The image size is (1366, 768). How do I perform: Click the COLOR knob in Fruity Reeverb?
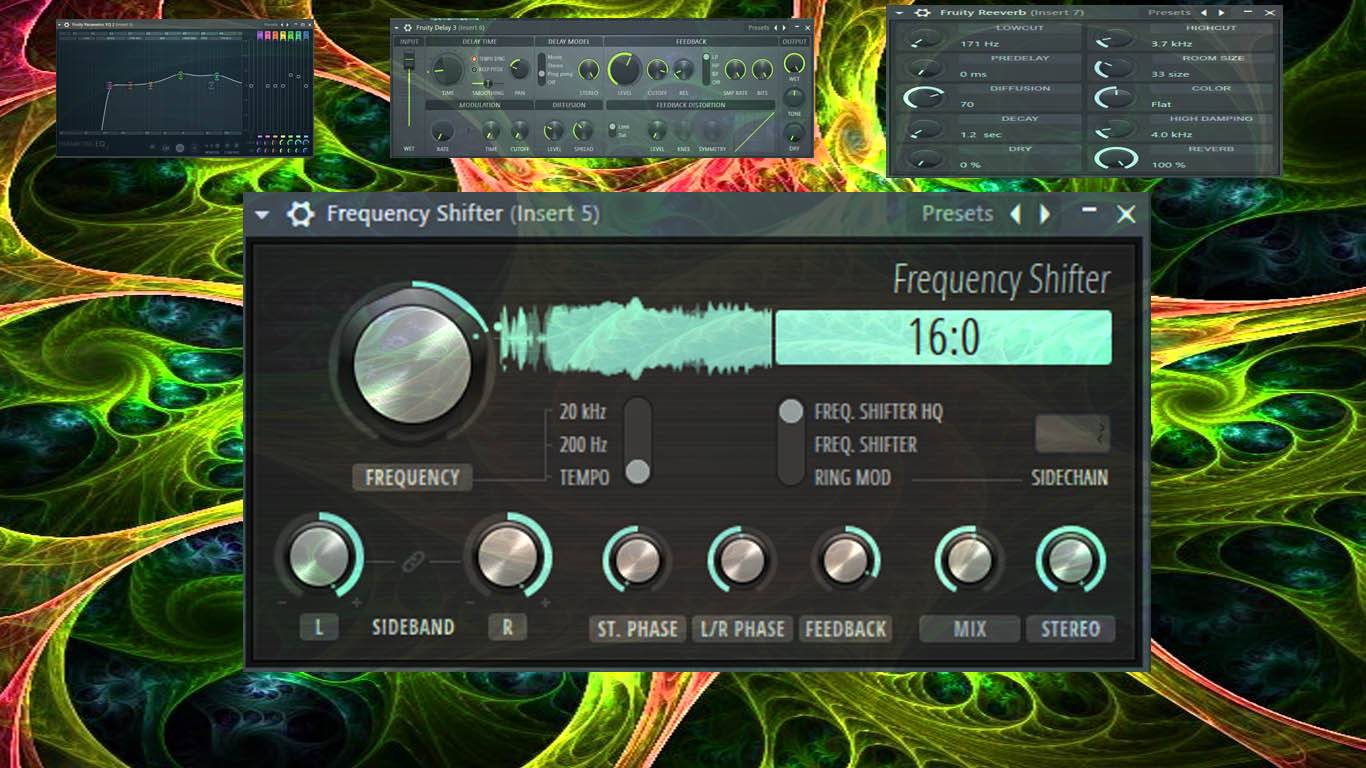pos(1116,98)
